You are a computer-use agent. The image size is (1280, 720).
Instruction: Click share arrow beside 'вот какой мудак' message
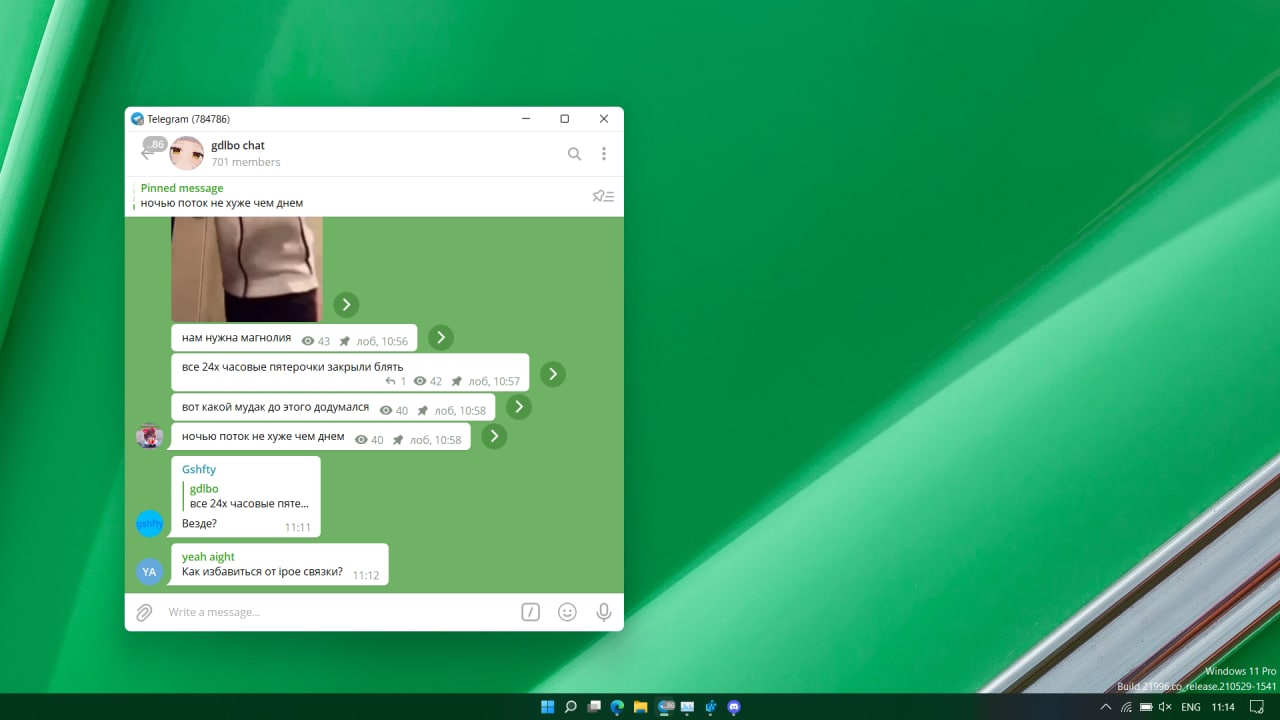tap(518, 407)
